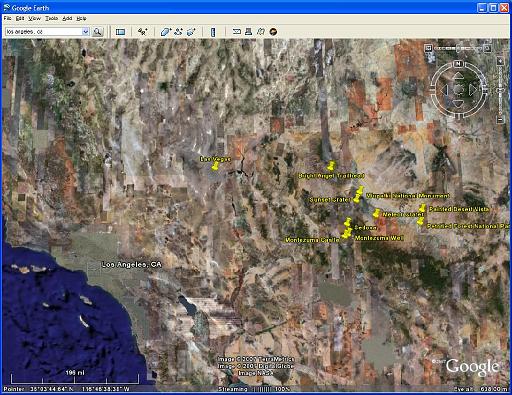Click the N north-reset compass button
This screenshot has height=395, width=512.
click(x=458, y=64)
